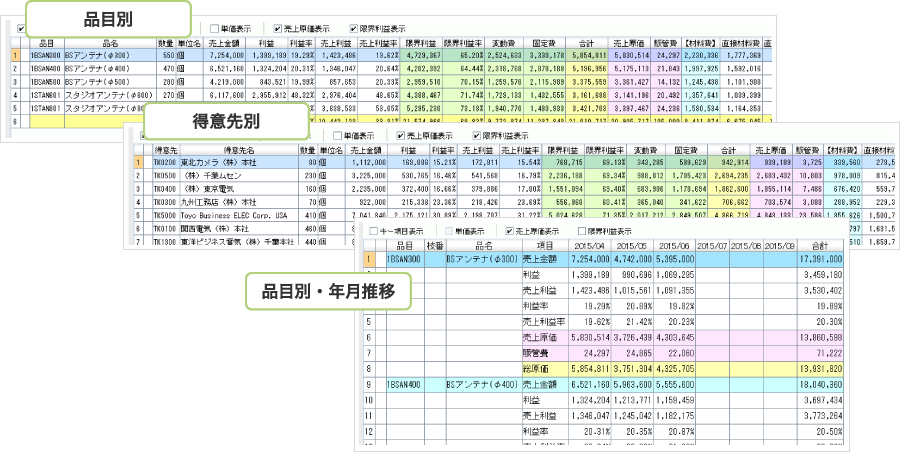Select row 9 header in 年月推移 grid
The height and width of the screenshot is (452, 900).
point(371,383)
